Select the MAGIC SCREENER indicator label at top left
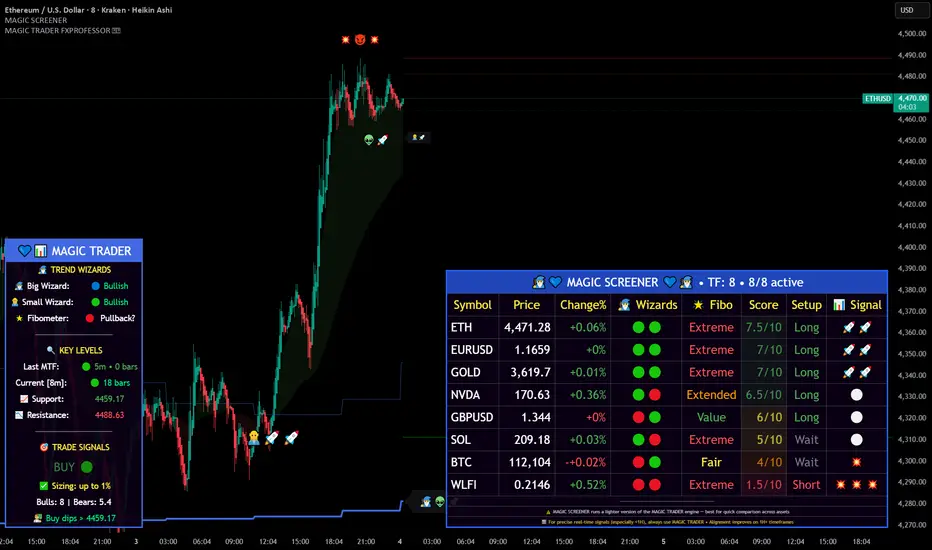This screenshot has width=932, height=550. [36, 20]
